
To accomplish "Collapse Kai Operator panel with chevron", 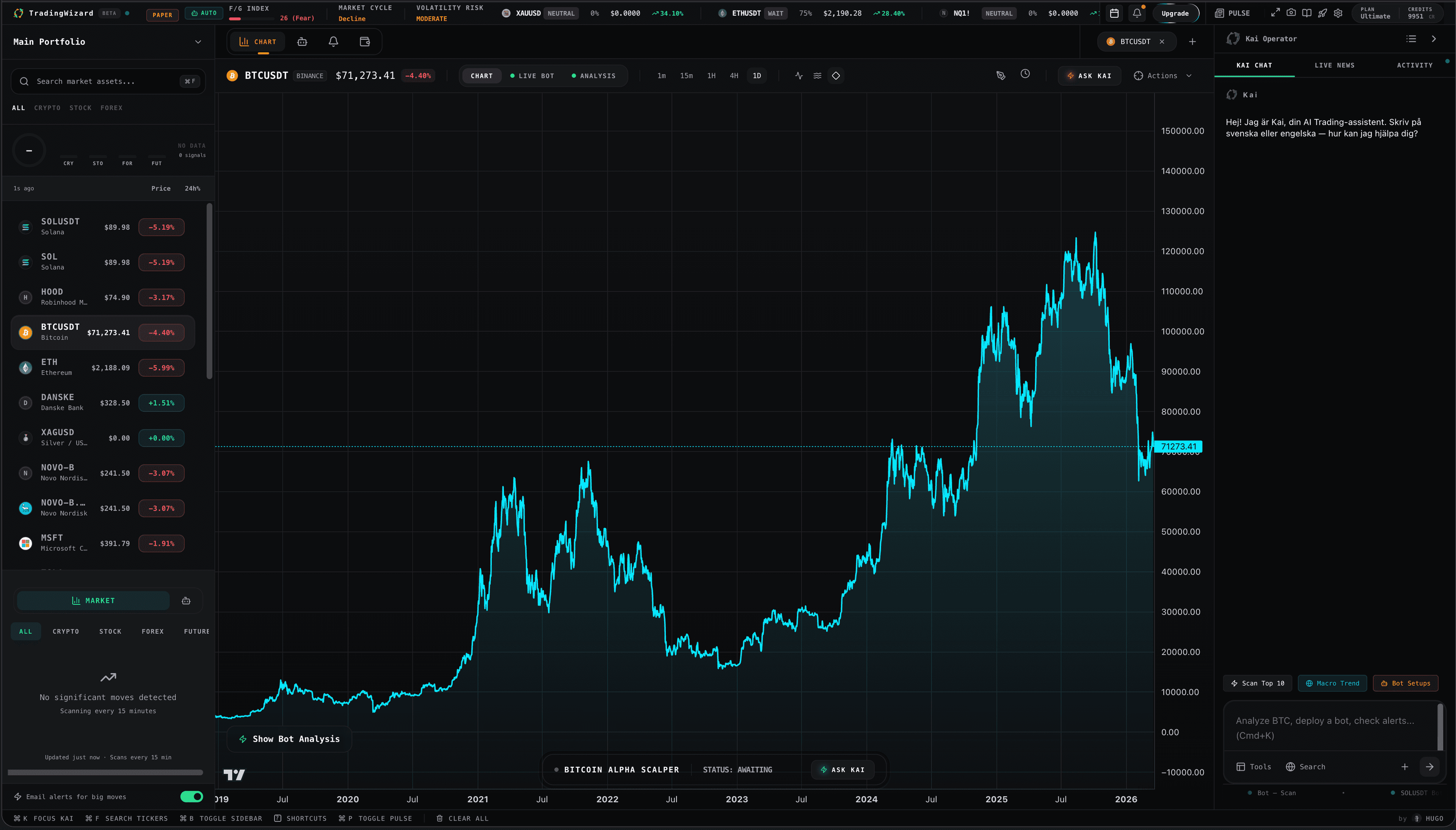I will (1434, 39).
